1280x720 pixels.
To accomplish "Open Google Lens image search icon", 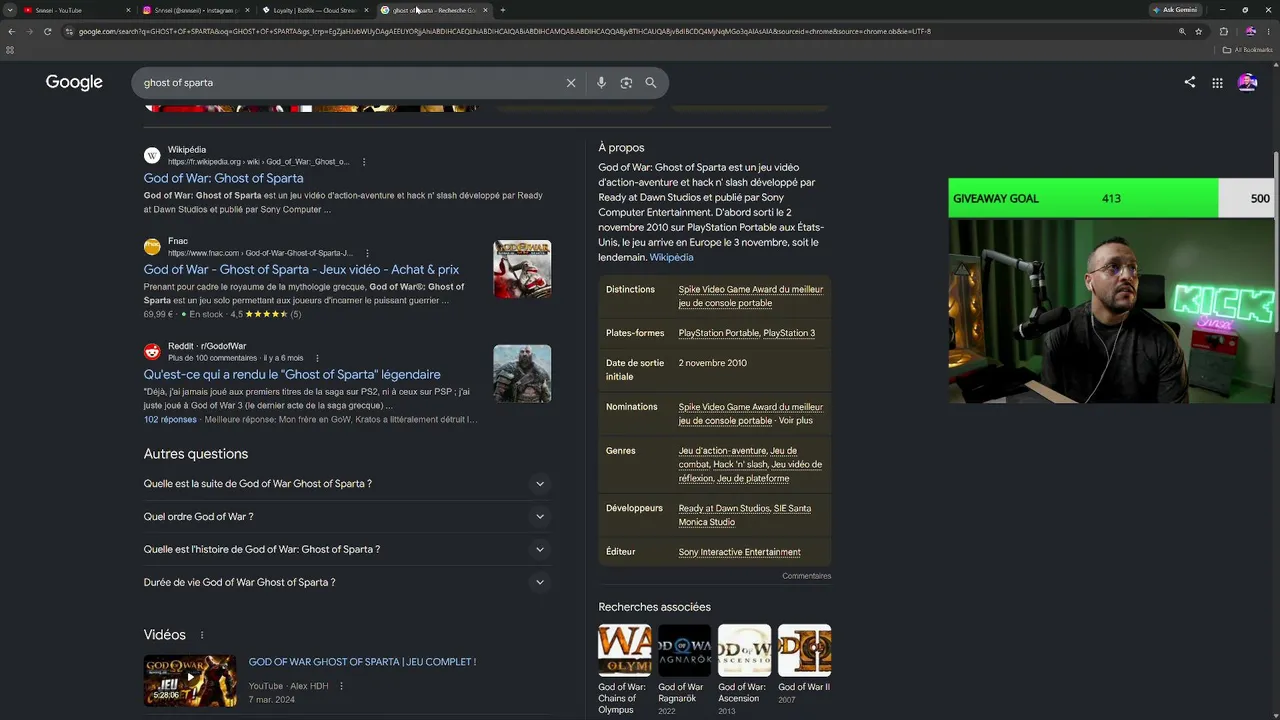I will pyautogui.click(x=626, y=83).
